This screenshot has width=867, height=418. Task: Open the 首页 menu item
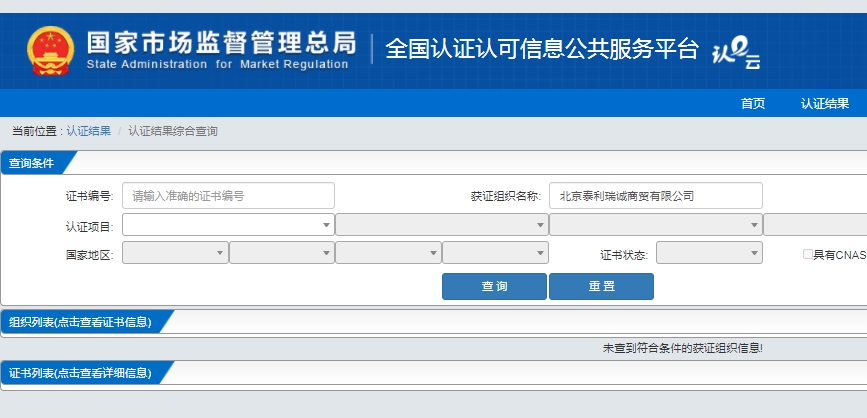(753, 103)
